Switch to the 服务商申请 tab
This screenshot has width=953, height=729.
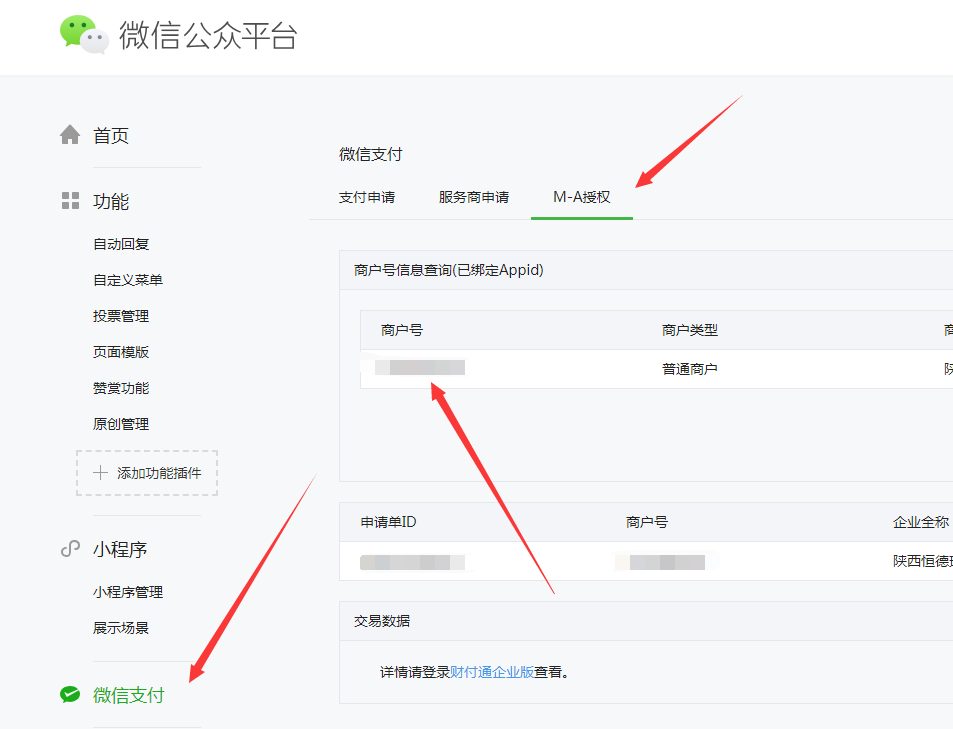474,197
